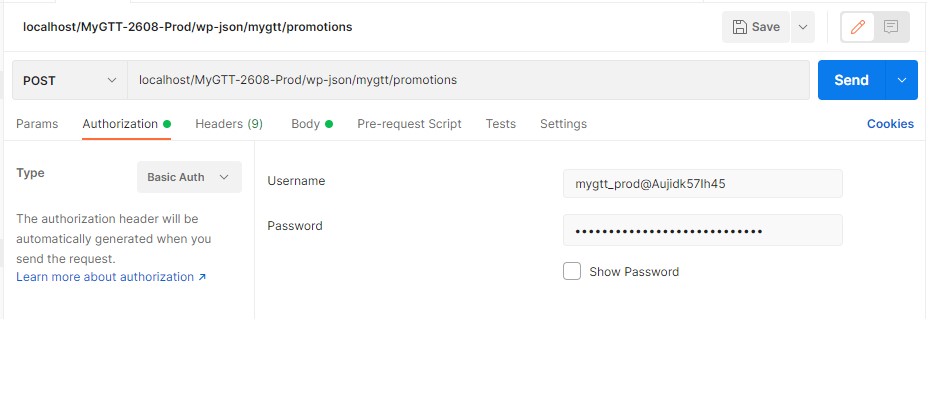The width and height of the screenshot is (951, 405).
Task: Open the comments icon panel
Action: click(x=891, y=27)
